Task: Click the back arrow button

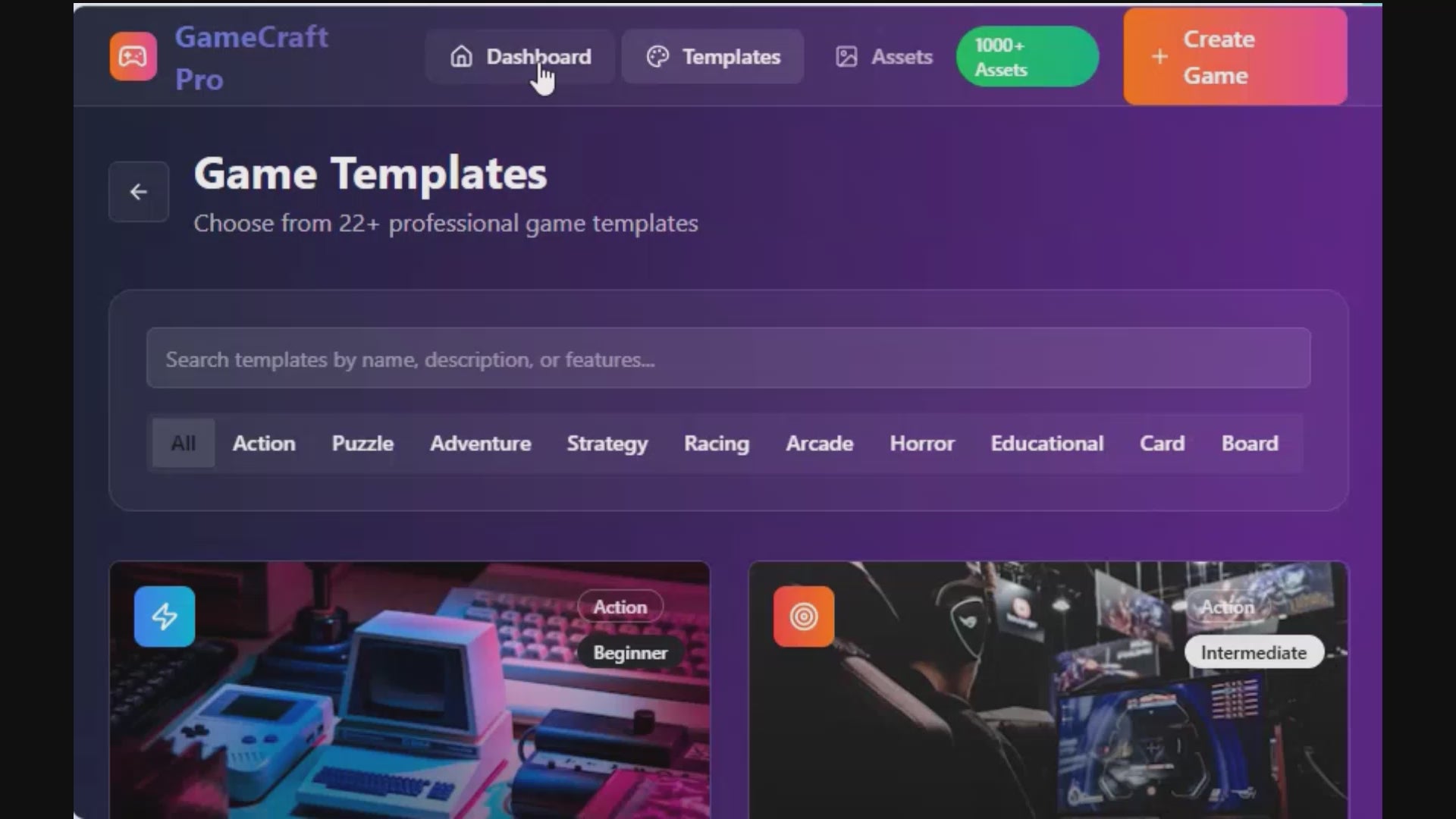Action: (138, 192)
